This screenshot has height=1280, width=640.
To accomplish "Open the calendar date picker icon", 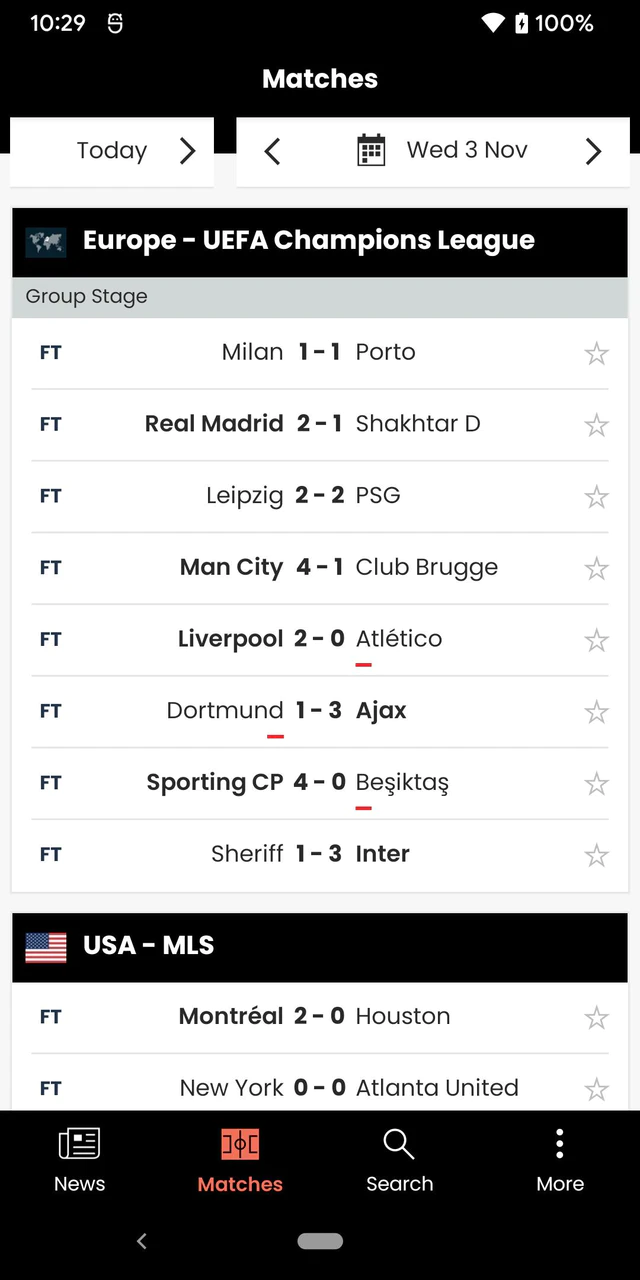I will 371,151.
